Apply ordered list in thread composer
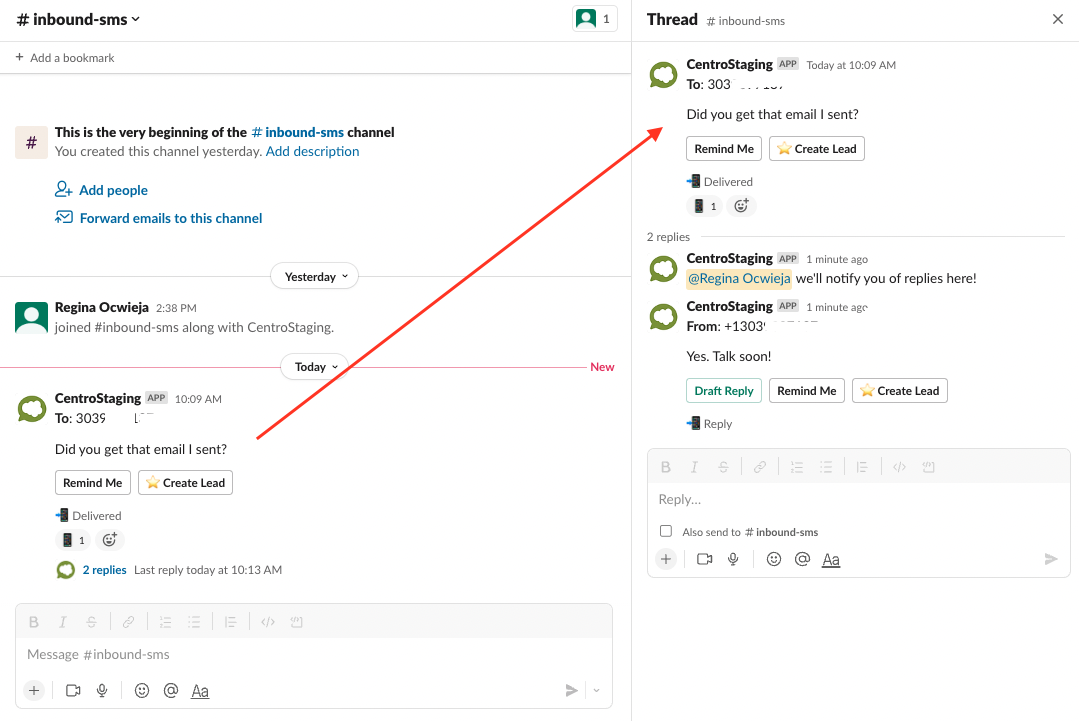This screenshot has width=1079, height=721. [797, 467]
